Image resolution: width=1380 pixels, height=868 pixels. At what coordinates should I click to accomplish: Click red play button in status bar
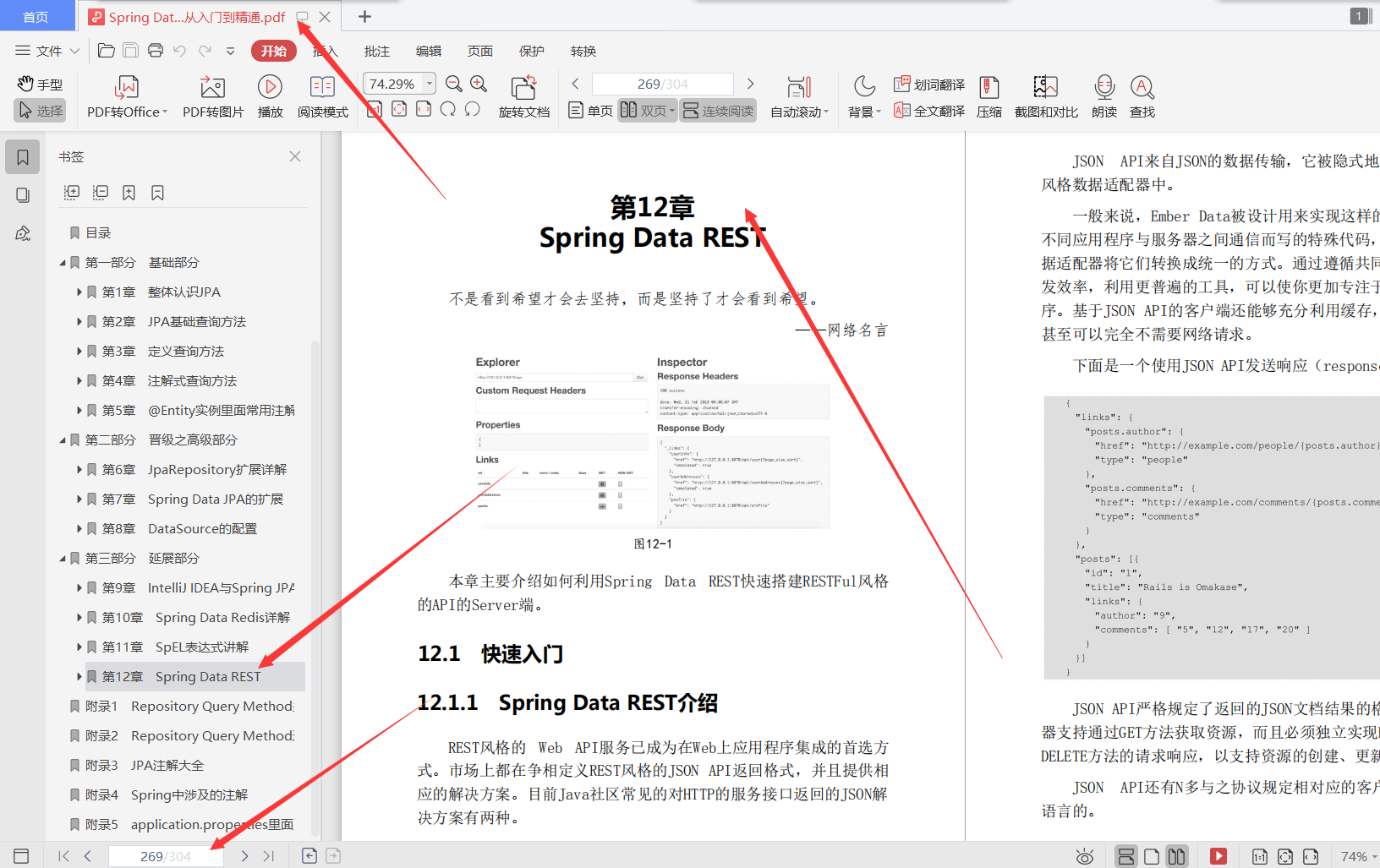pyautogui.click(x=1218, y=856)
